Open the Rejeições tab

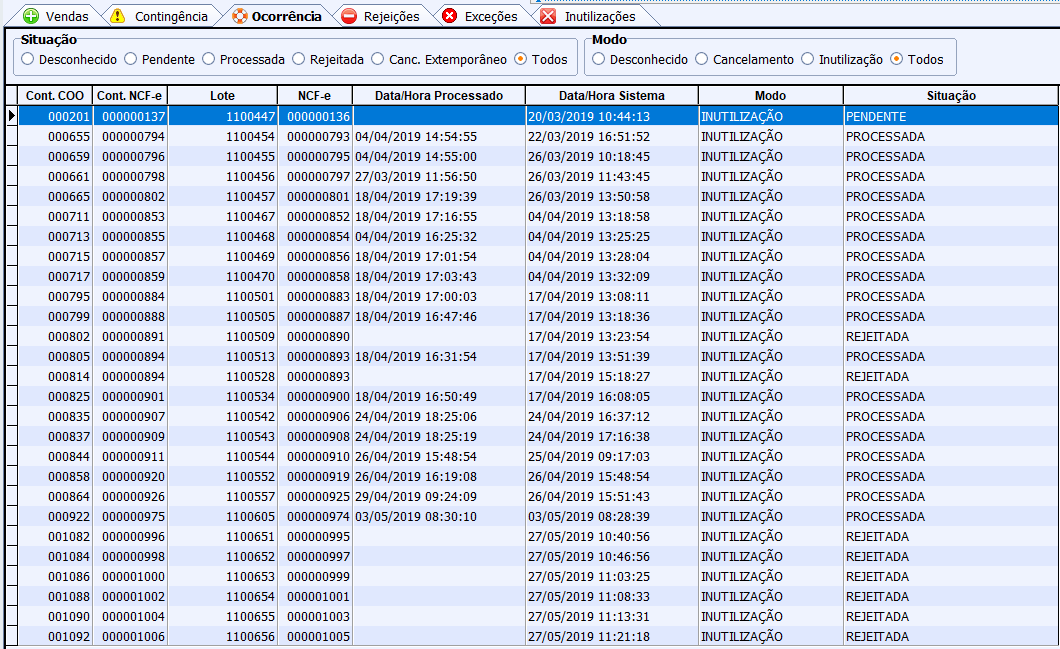click(x=382, y=16)
